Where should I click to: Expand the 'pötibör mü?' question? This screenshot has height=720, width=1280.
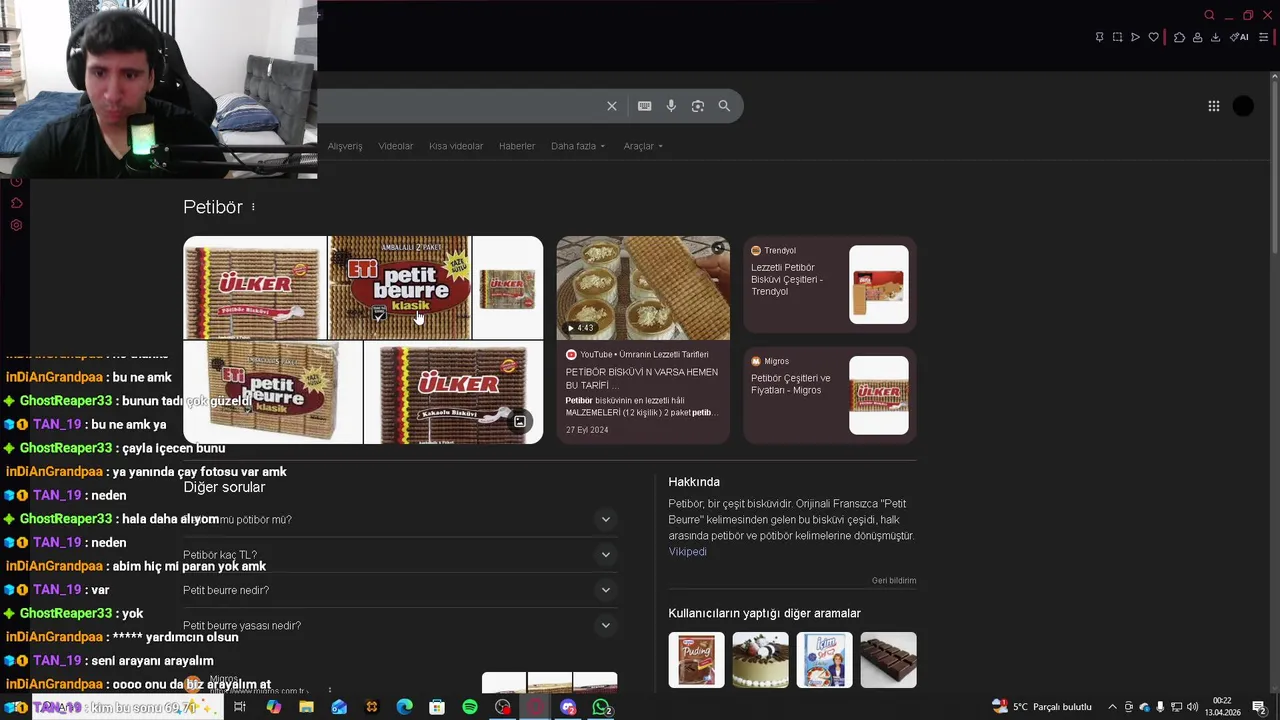(x=400, y=519)
